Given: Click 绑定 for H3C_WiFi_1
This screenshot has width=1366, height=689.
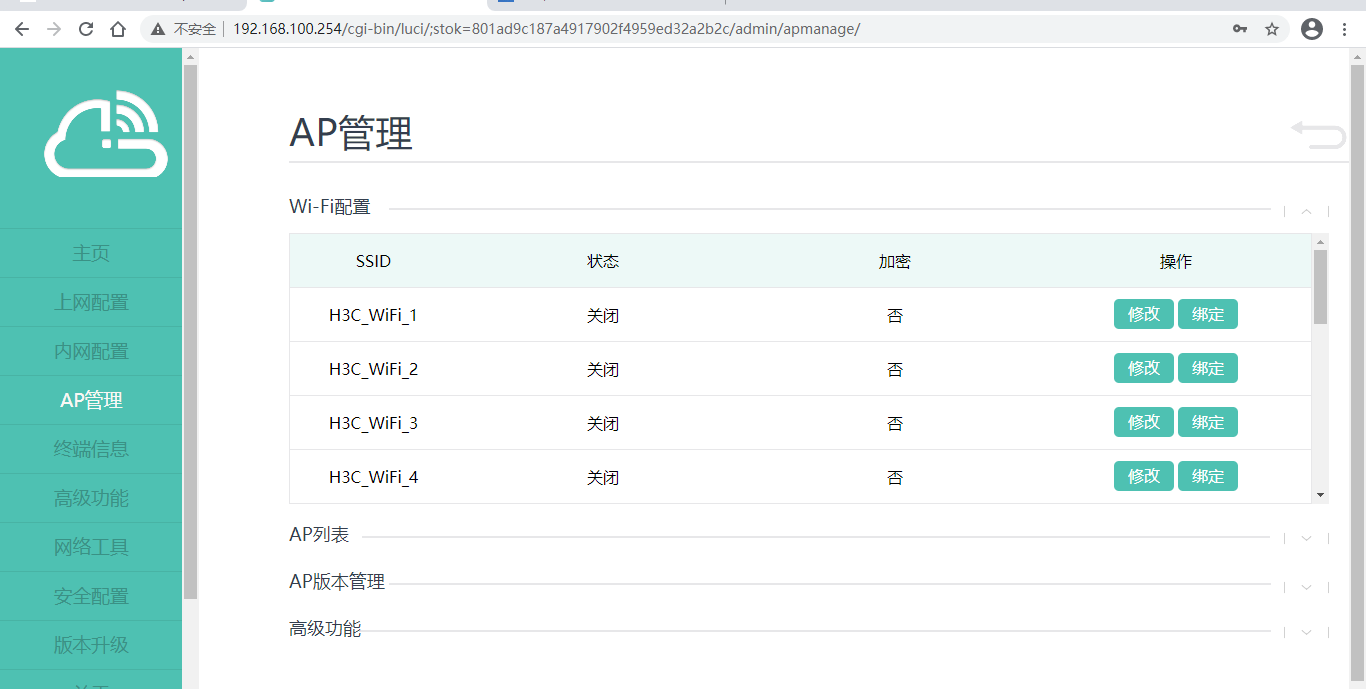Looking at the screenshot, I should point(1208,314).
